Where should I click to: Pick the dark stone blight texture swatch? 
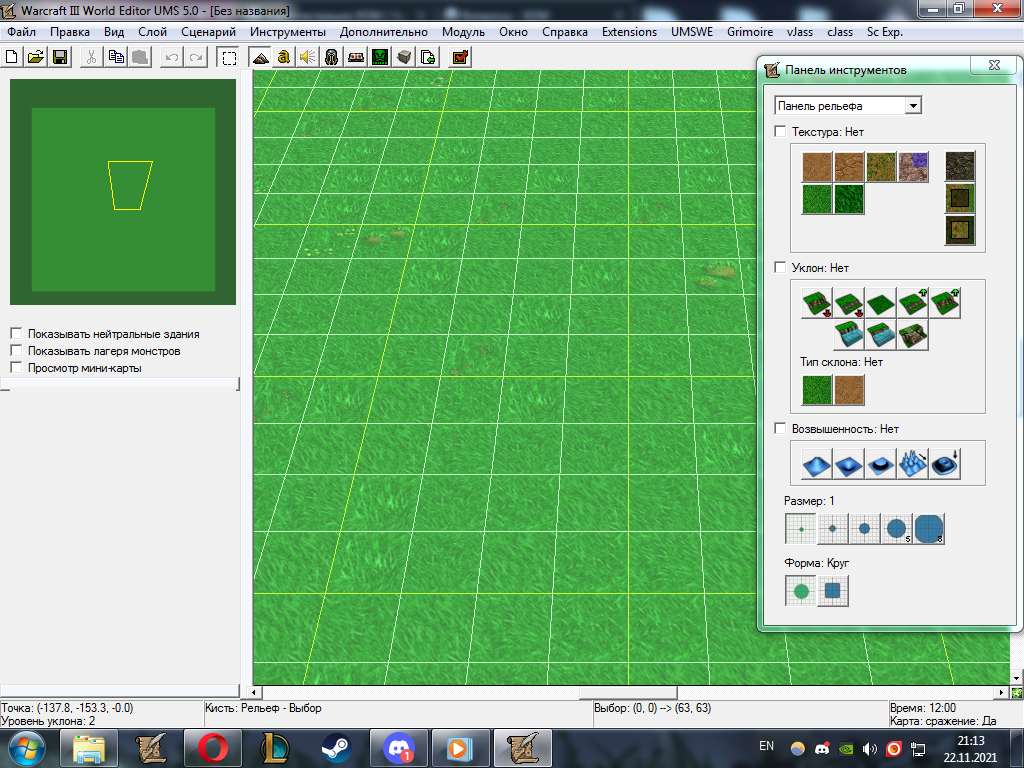point(959,166)
